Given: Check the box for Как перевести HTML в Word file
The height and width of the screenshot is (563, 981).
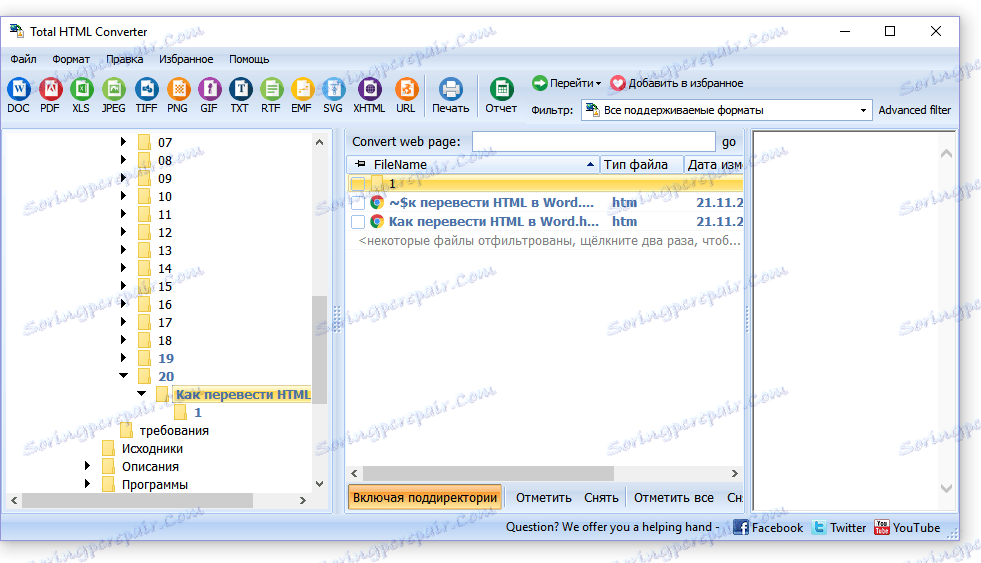Looking at the screenshot, I should (x=358, y=221).
